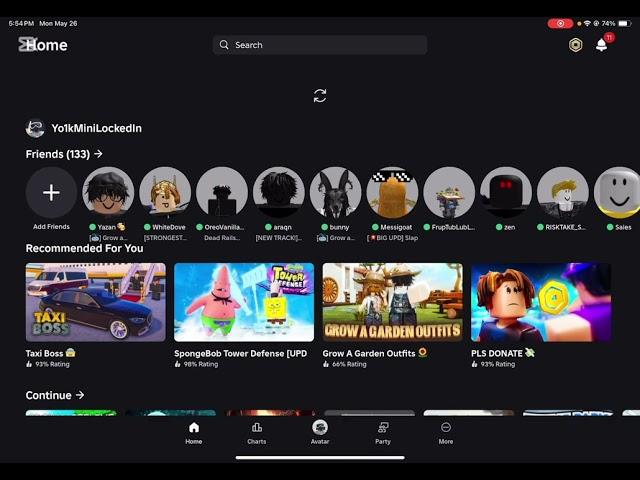Open Grow A Garden Outfits thumbnail
The height and width of the screenshot is (480, 640).
point(393,302)
